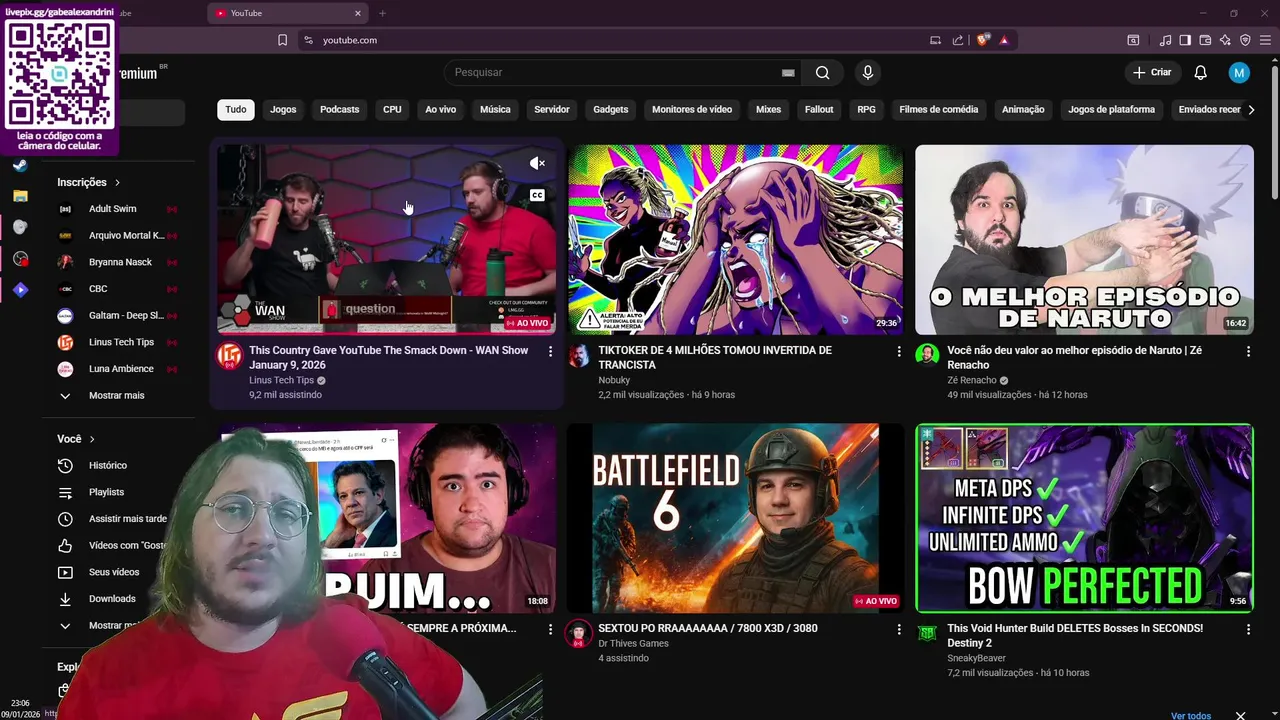The image size is (1280, 720).
Task: Open the on-screen keyboard icon in search box
Action: coord(788,72)
